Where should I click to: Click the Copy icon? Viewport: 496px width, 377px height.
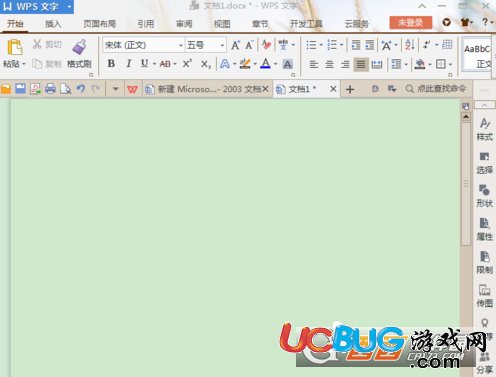pyautogui.click(x=37, y=64)
